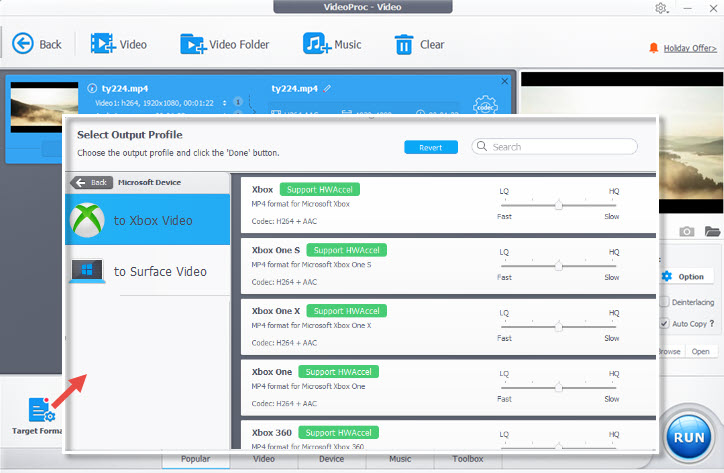Clear the file list with trash icon
724x473 pixels.
[x=404, y=44]
